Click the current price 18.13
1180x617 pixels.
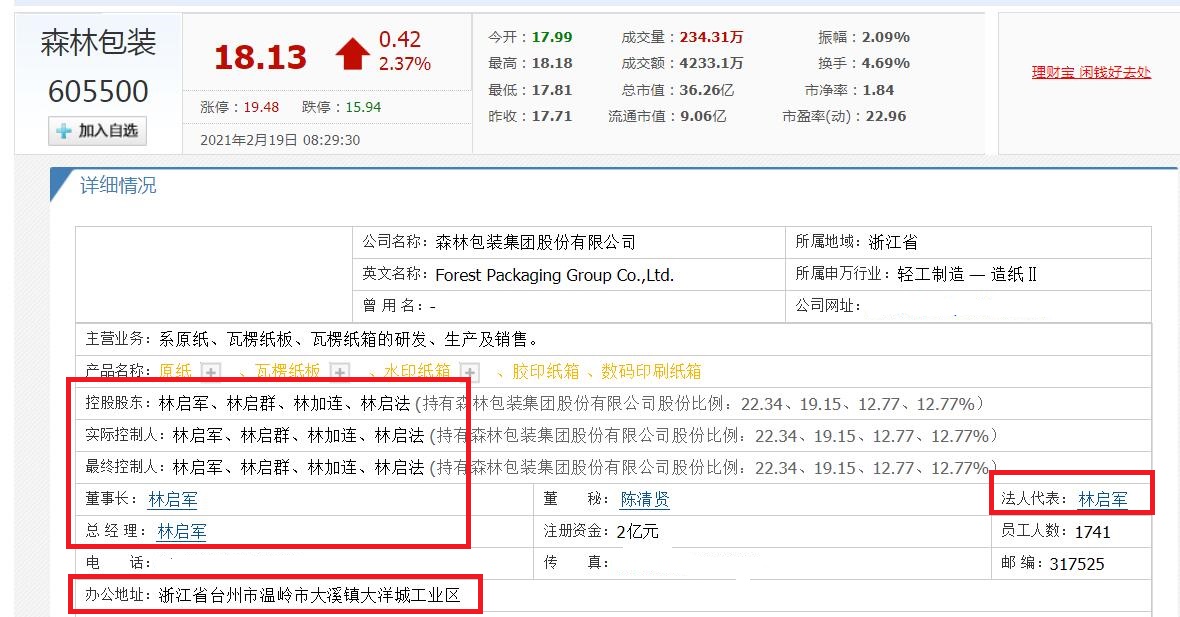point(260,57)
